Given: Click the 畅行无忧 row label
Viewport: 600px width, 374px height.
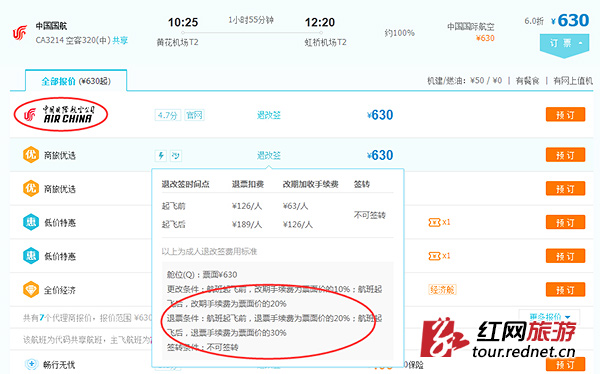Looking at the screenshot, I should click(x=59, y=364).
